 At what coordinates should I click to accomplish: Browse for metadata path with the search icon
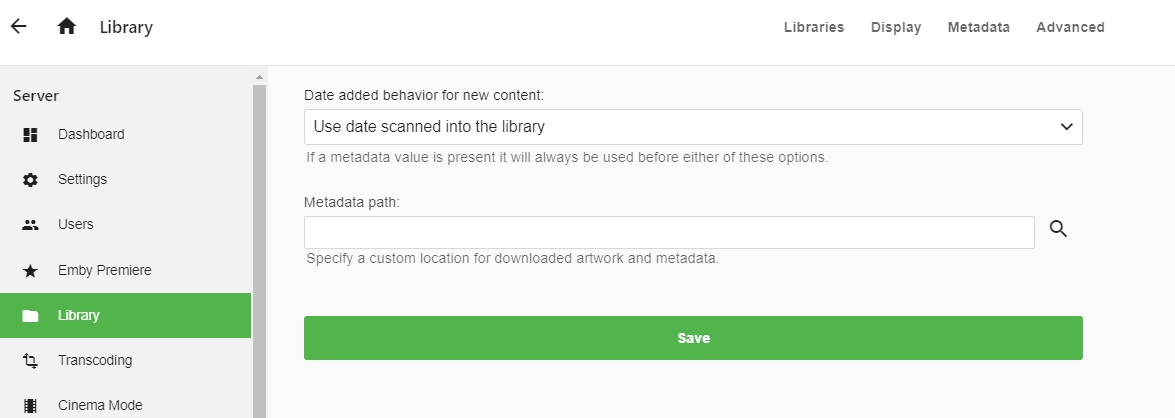tap(1059, 230)
